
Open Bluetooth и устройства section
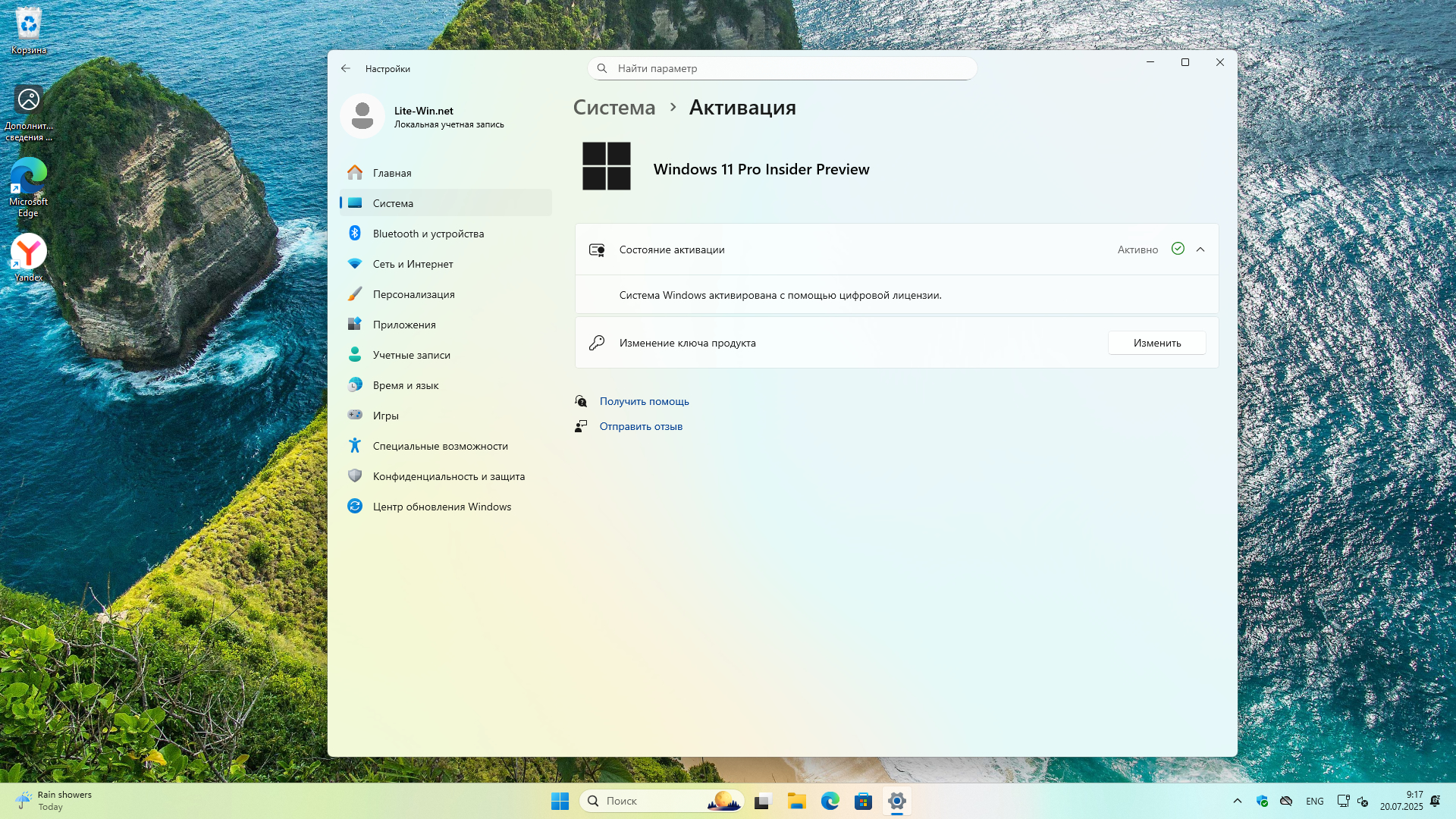click(x=428, y=234)
